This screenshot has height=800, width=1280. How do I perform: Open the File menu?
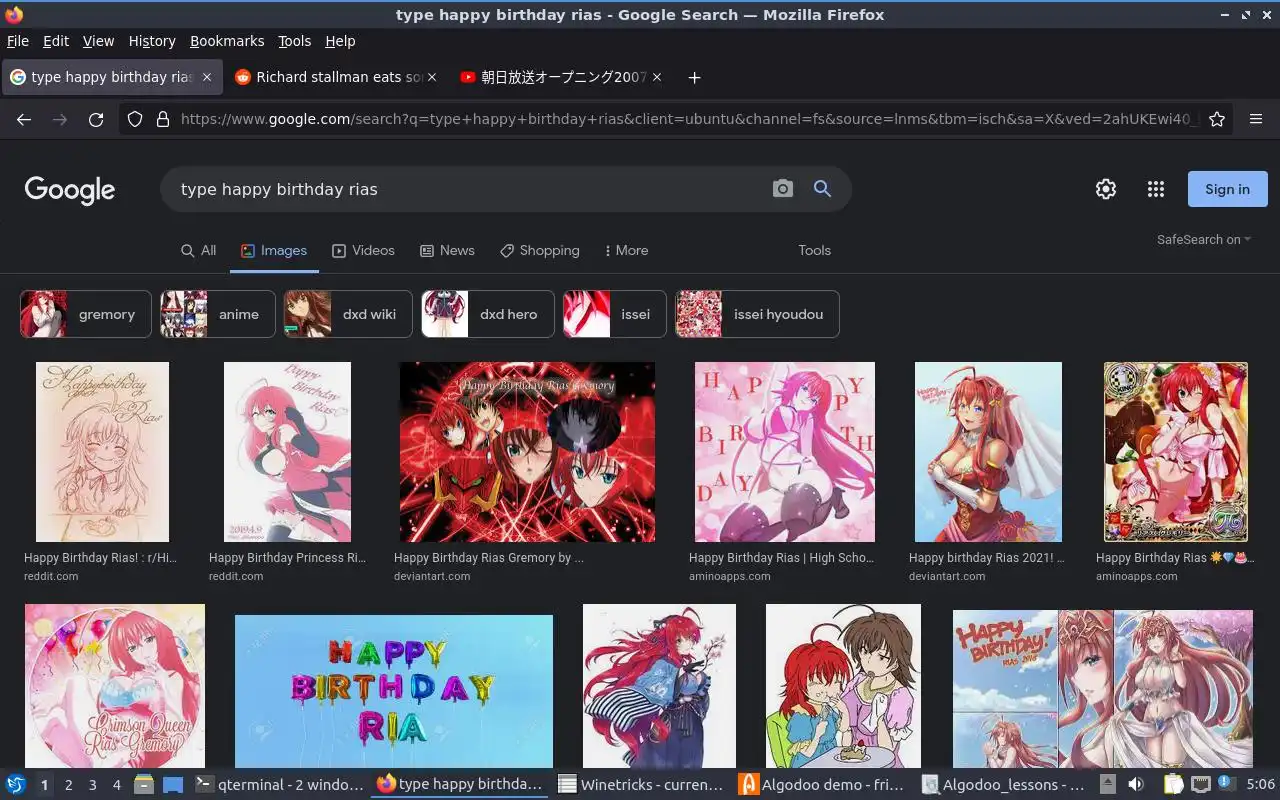click(18, 41)
